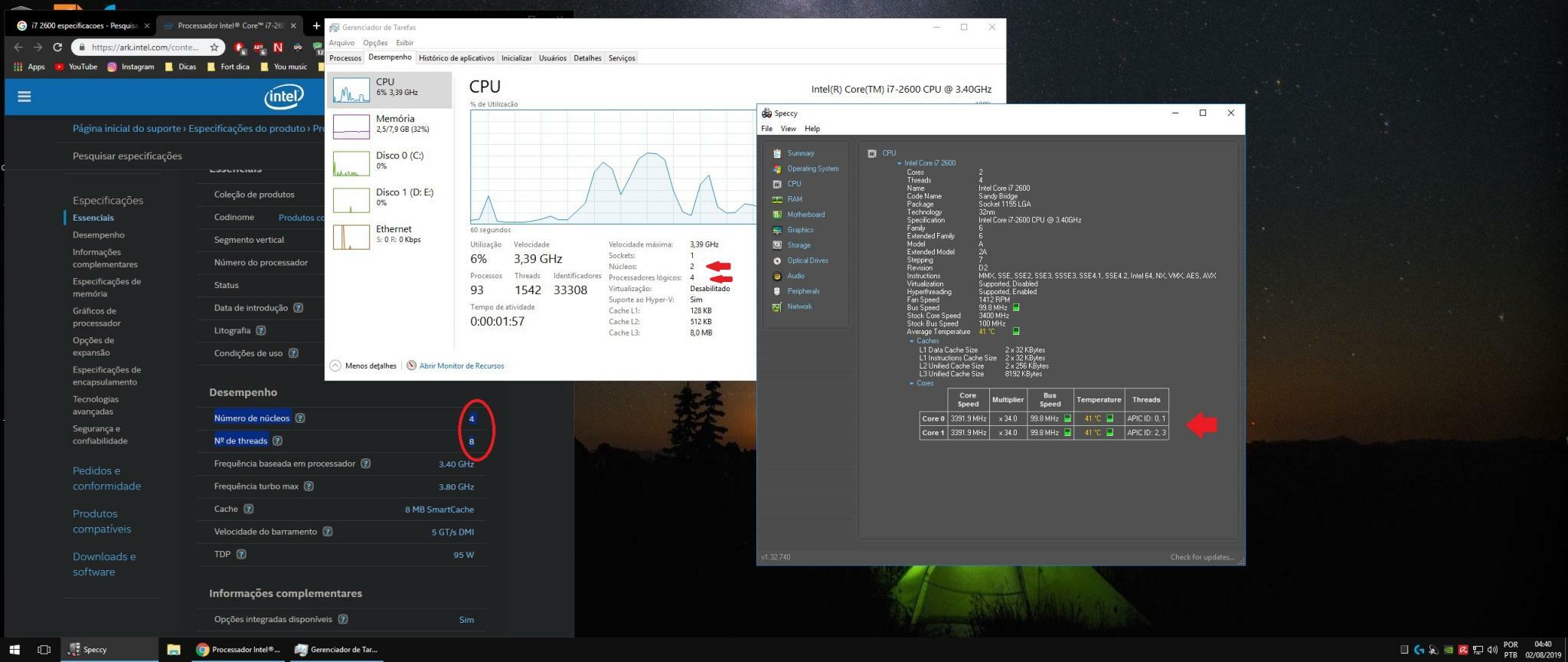Open Windows Start menu

(x=15, y=650)
